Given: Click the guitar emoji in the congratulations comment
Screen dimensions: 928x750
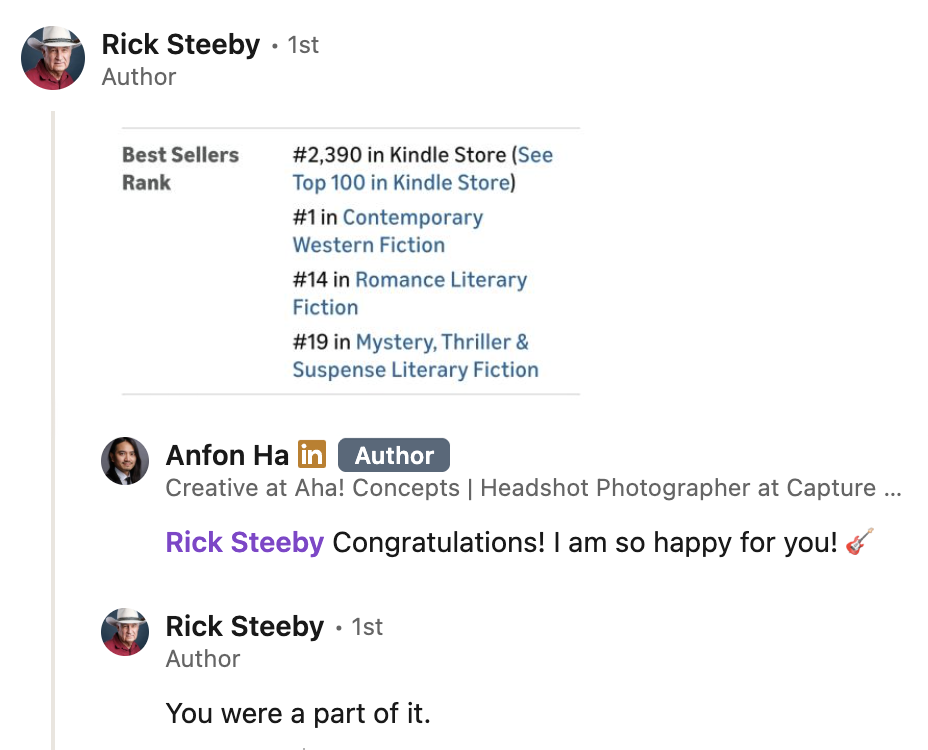Looking at the screenshot, I should point(859,543).
